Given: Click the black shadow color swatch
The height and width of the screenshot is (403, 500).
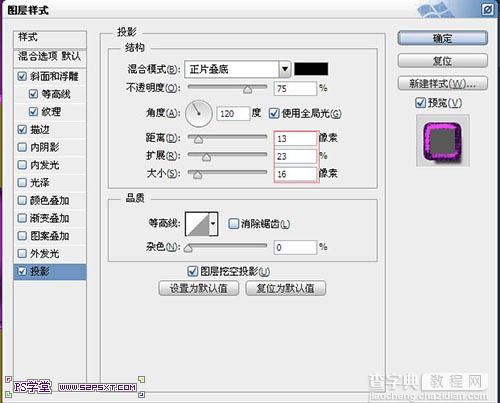Looking at the screenshot, I should click(311, 69).
